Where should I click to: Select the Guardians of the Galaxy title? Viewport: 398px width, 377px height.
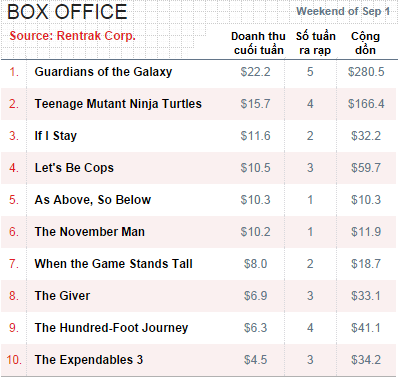pos(103,72)
